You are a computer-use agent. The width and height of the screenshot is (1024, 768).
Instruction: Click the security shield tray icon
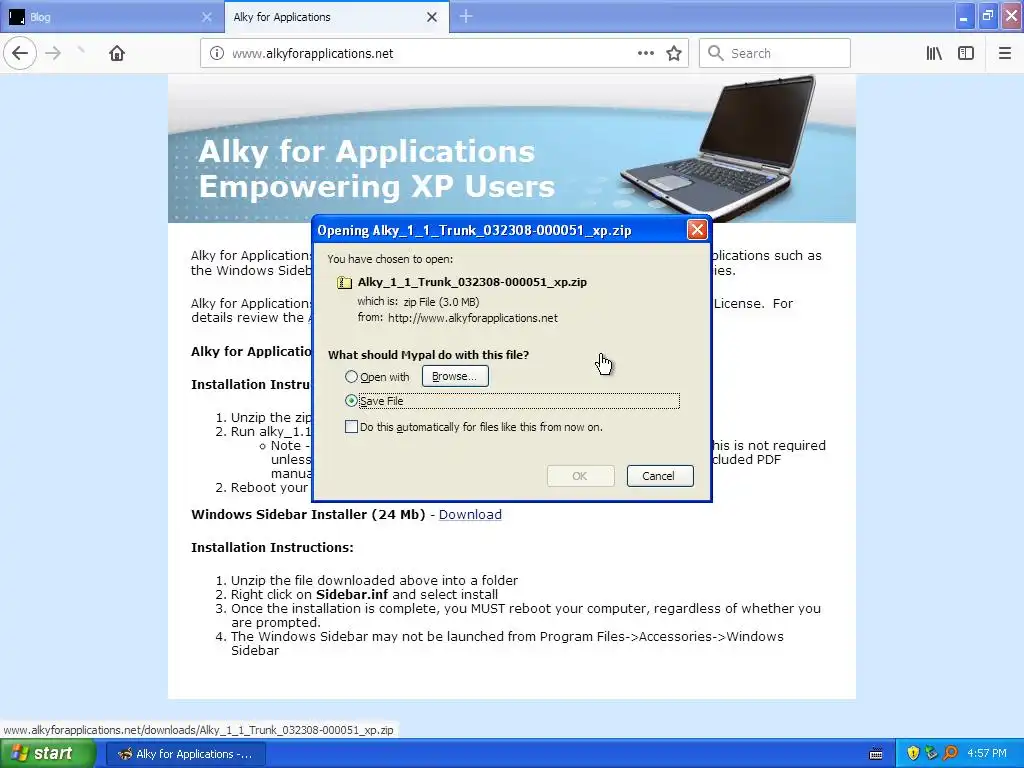[x=913, y=754]
